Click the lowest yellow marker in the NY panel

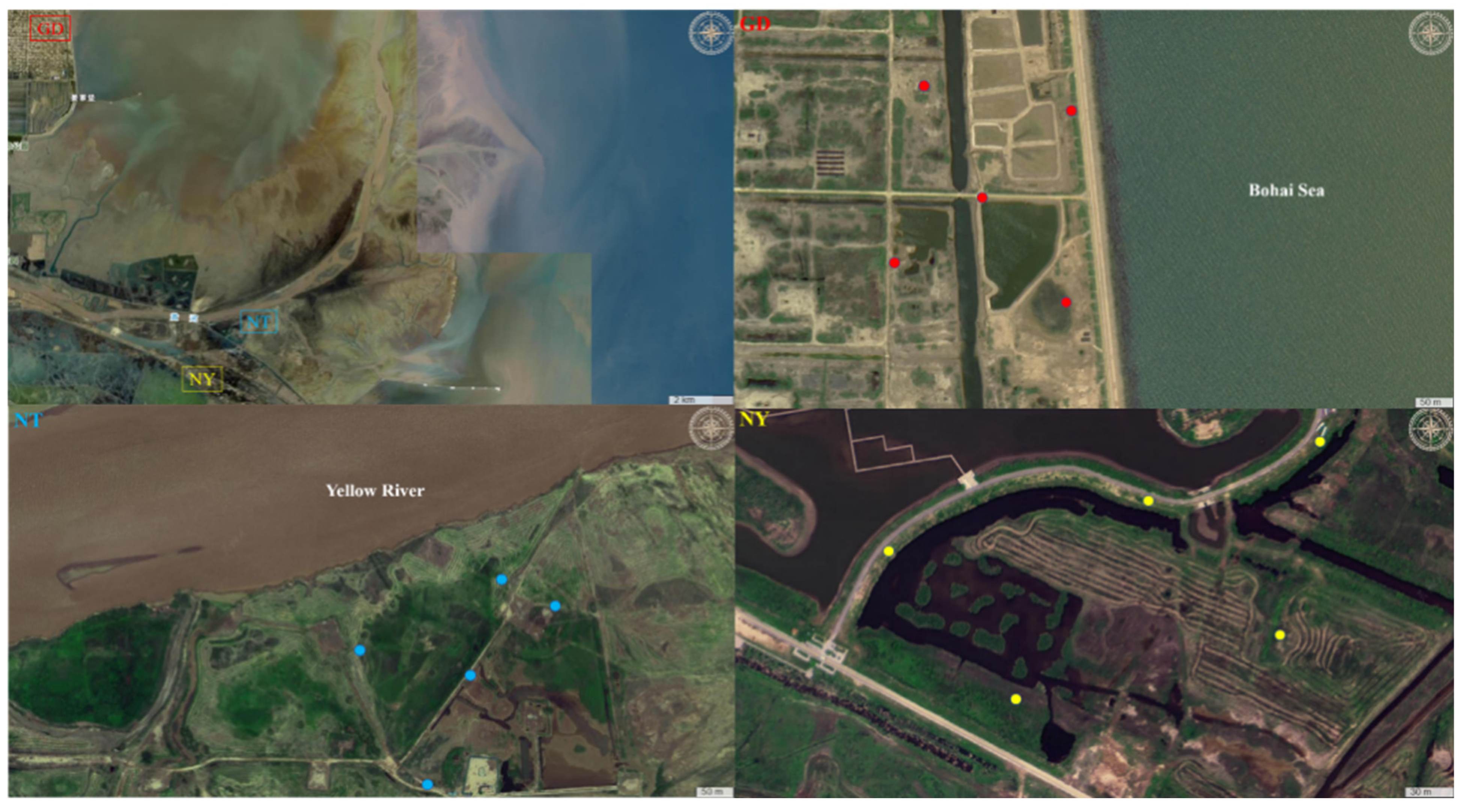pos(1016,699)
